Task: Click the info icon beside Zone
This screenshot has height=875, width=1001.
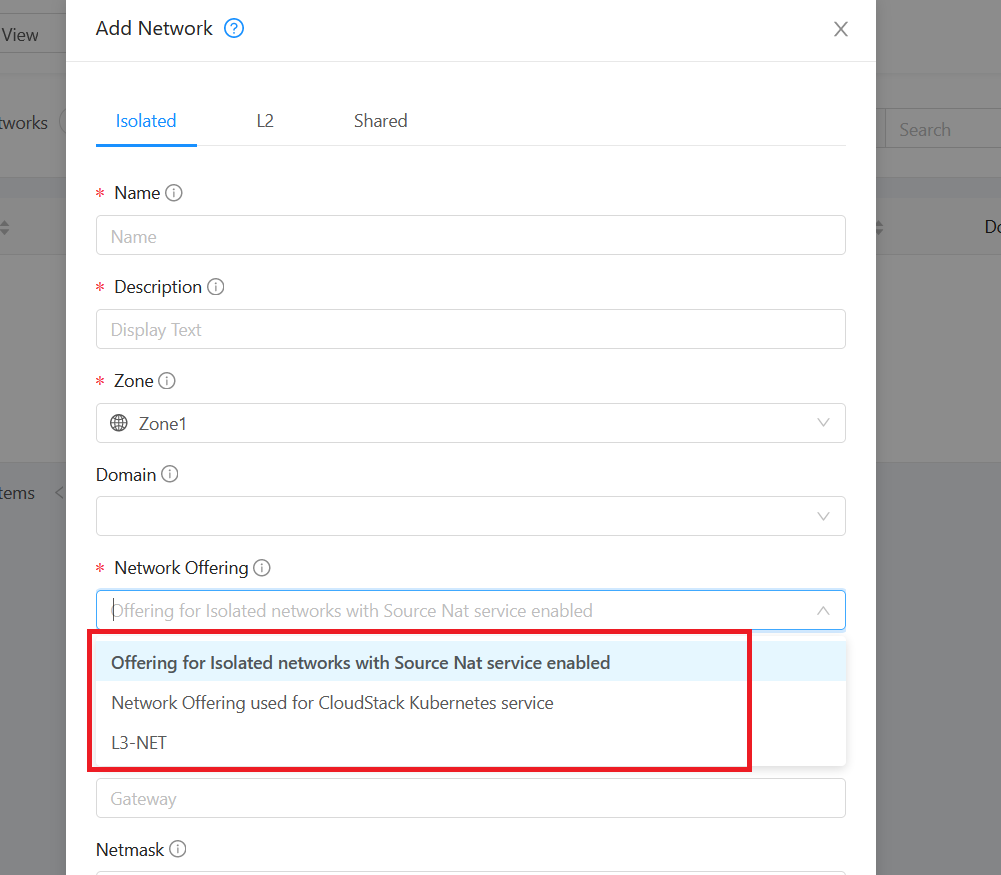Action: pos(166,380)
